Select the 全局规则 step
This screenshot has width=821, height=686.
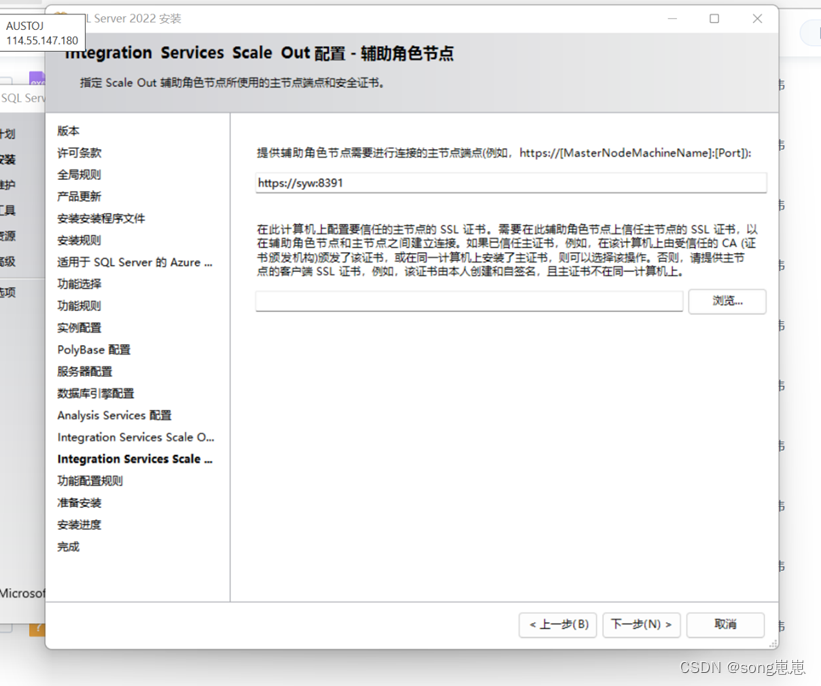[x=79, y=174]
